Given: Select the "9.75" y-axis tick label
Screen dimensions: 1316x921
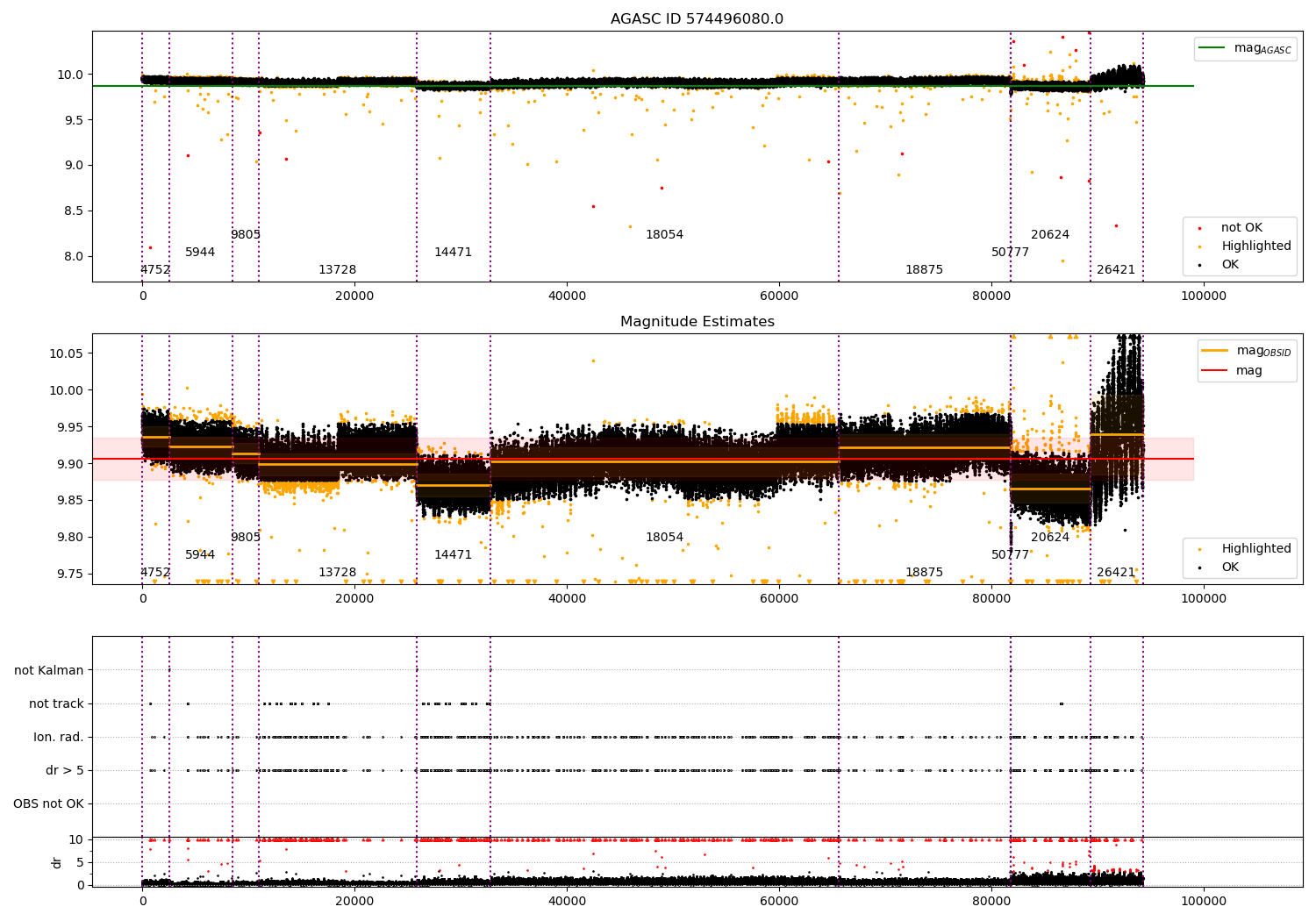Looking at the screenshot, I should [70, 574].
